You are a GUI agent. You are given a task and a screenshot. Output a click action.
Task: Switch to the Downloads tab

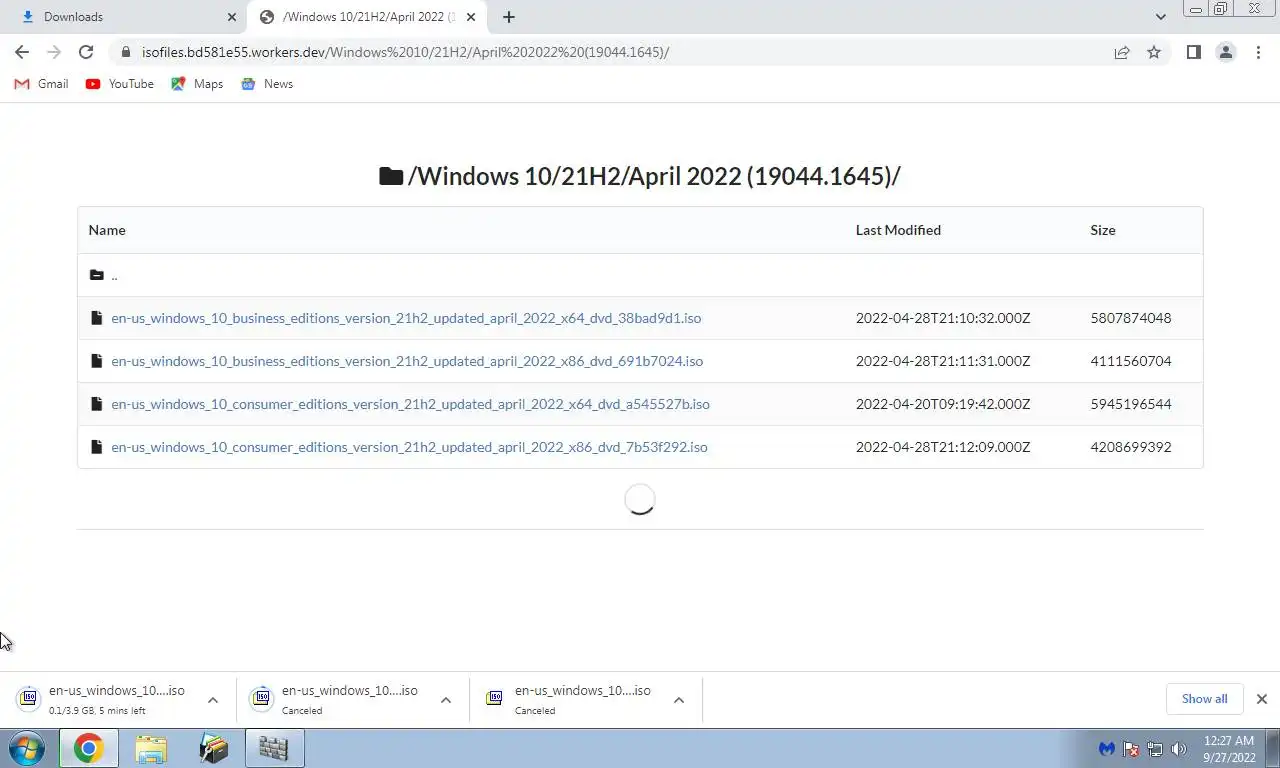click(x=122, y=17)
